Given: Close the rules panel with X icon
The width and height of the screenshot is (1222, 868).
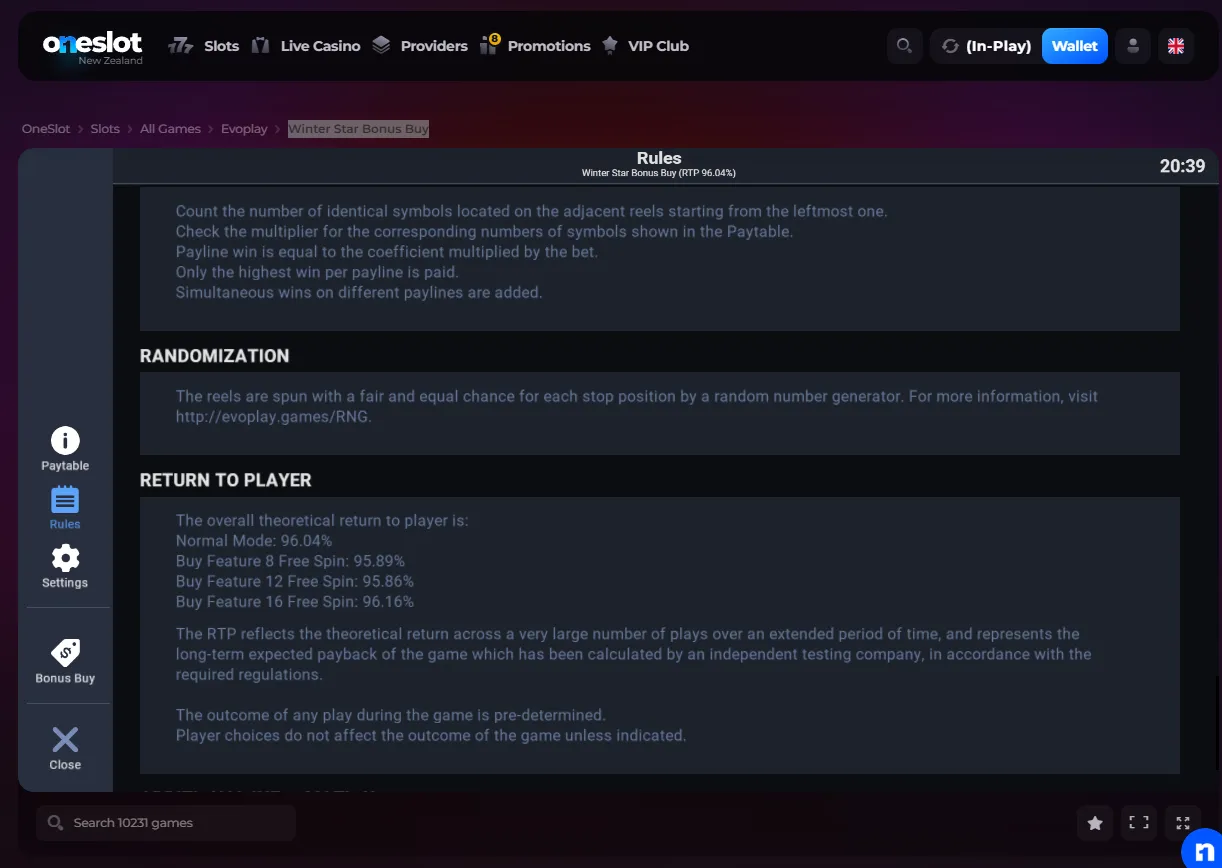Looking at the screenshot, I should pyautogui.click(x=65, y=740).
